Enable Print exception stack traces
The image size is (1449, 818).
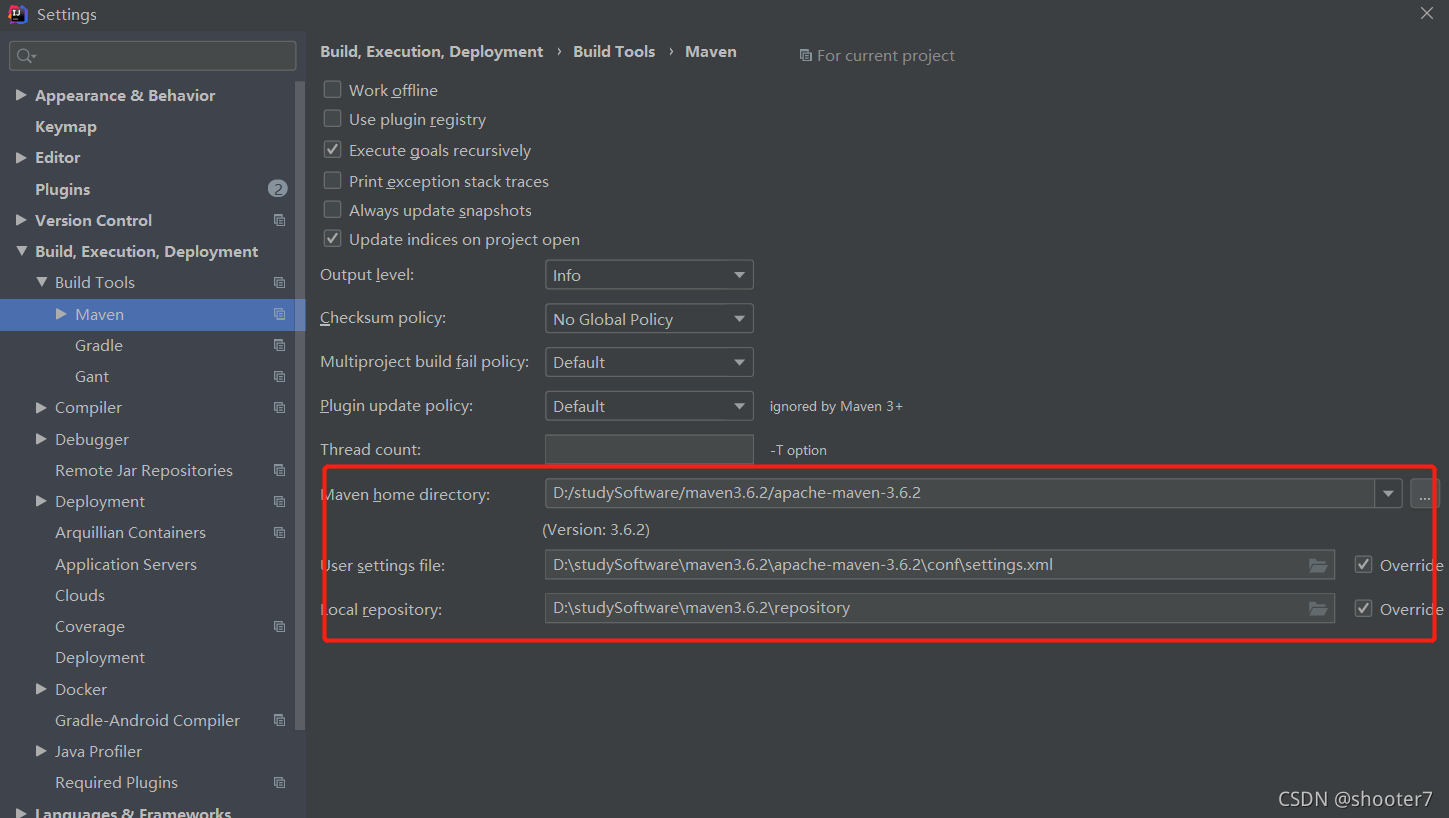coord(332,181)
